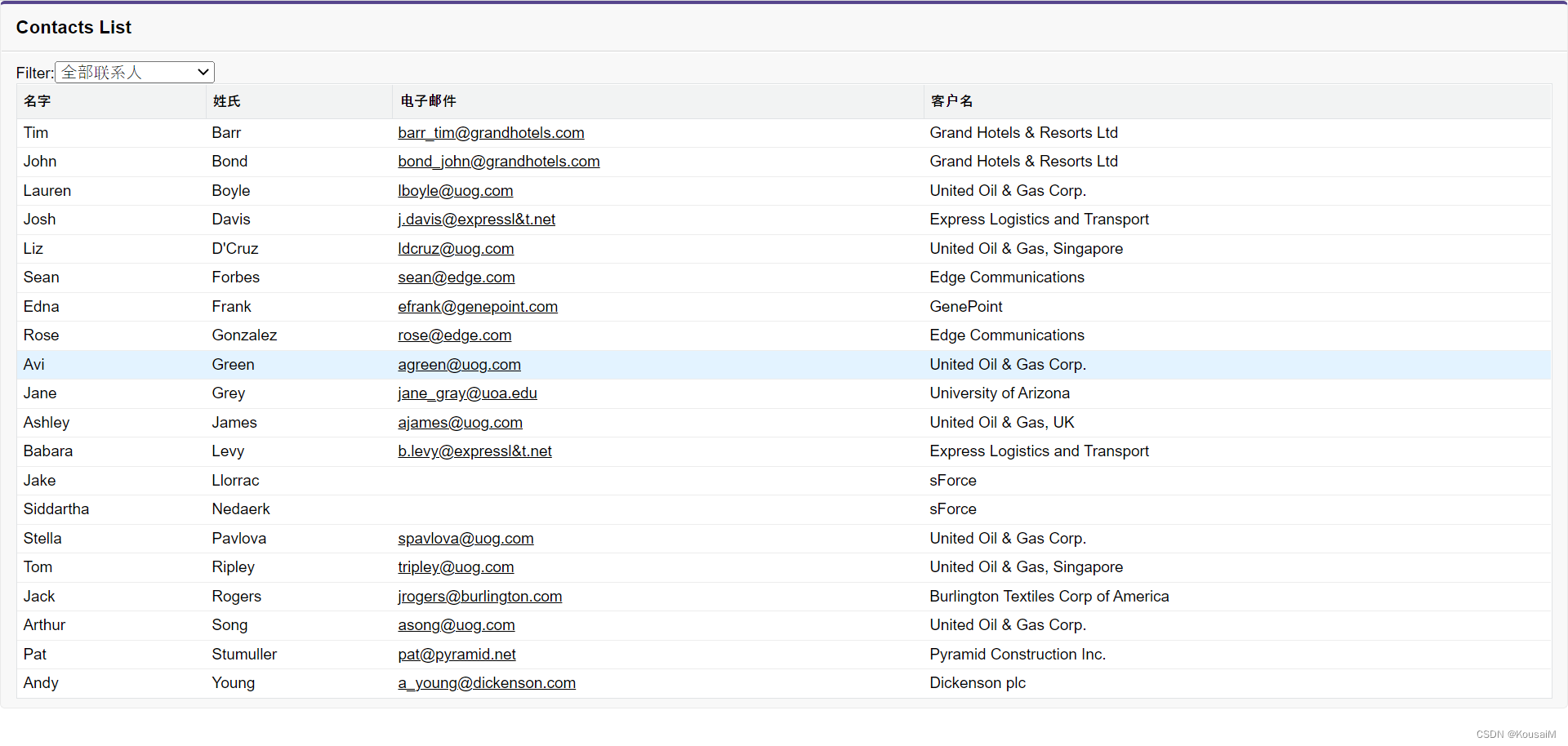Open the email link barr_tim@grandhotels.com
Viewport: 1568px width, 746px height.
(x=491, y=132)
